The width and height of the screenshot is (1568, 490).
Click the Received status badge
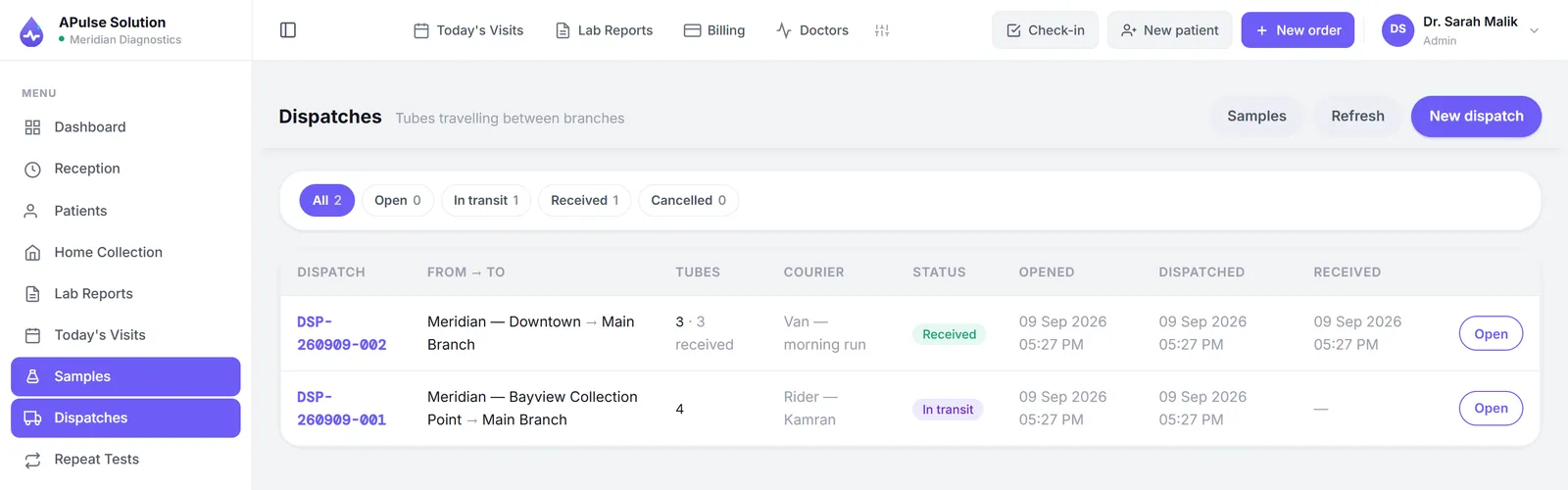click(949, 334)
